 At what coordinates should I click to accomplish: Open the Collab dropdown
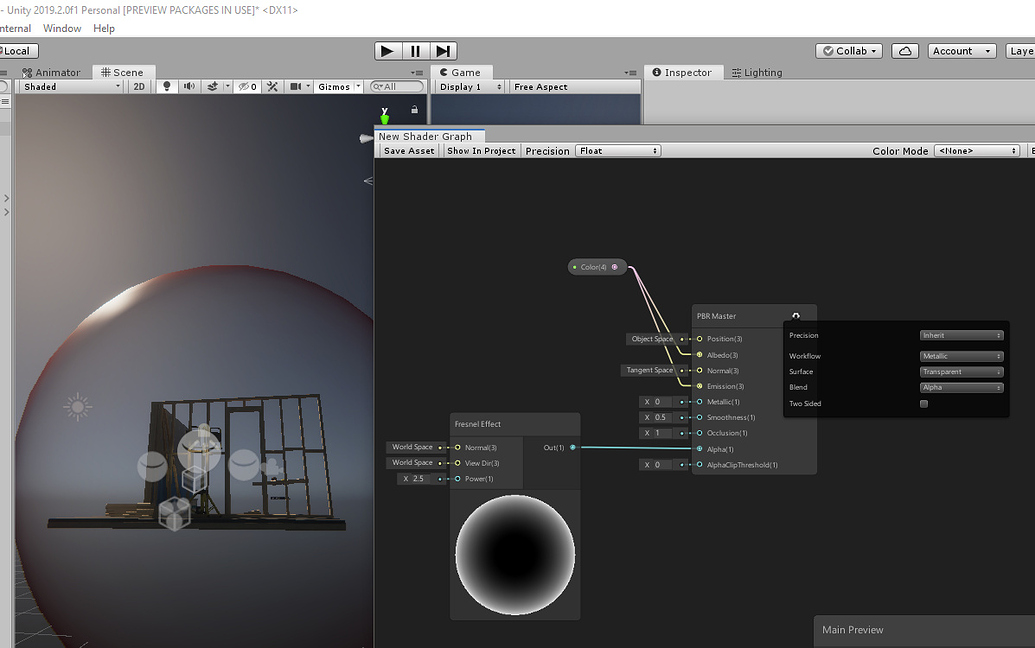[x=849, y=51]
